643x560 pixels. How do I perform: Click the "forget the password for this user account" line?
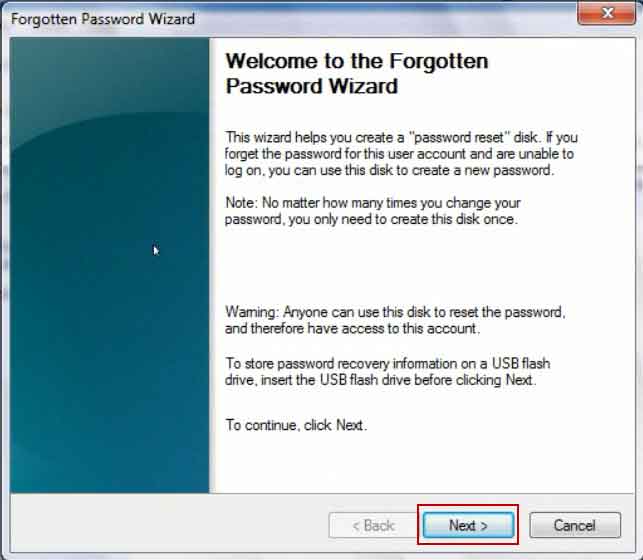[399, 154]
